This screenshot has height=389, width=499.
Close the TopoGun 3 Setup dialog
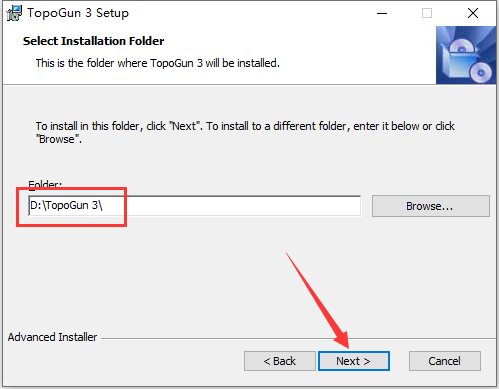coord(473,13)
